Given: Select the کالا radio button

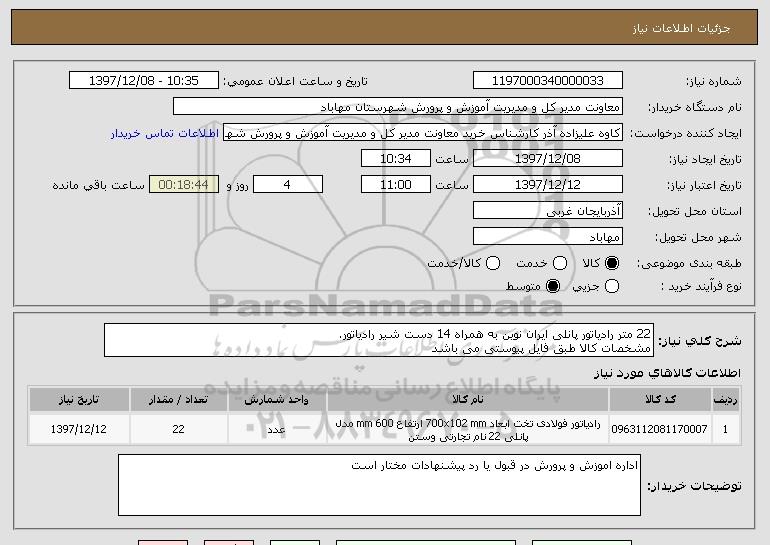Looking at the screenshot, I should click(x=612, y=263).
